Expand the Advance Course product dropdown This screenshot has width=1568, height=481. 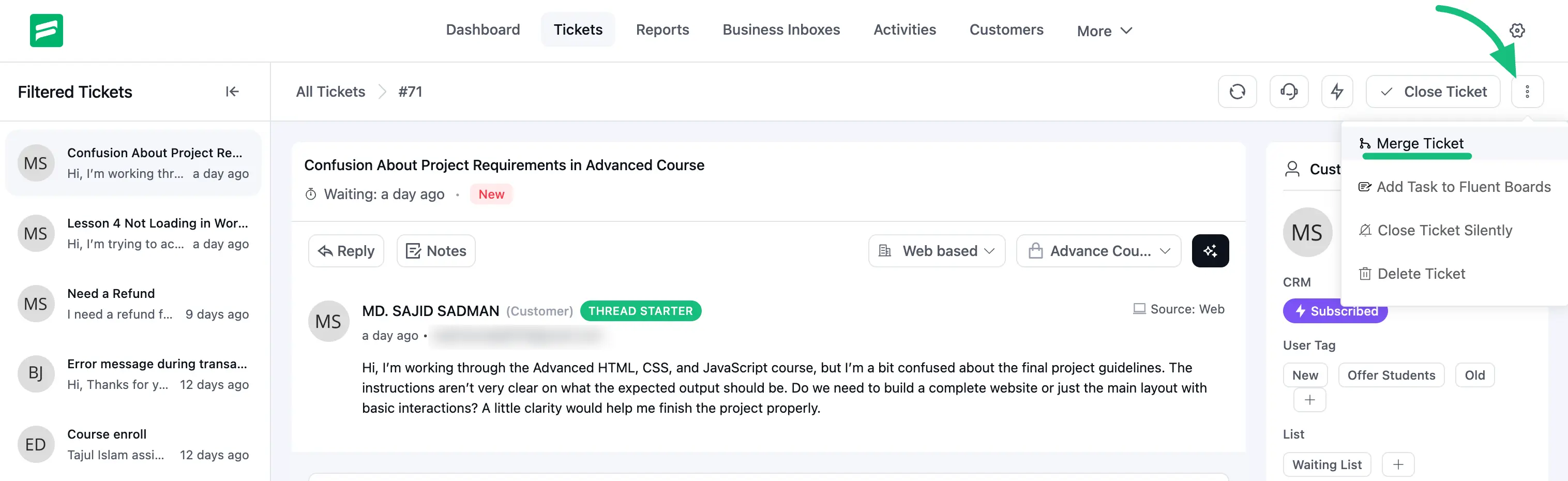coord(1099,250)
